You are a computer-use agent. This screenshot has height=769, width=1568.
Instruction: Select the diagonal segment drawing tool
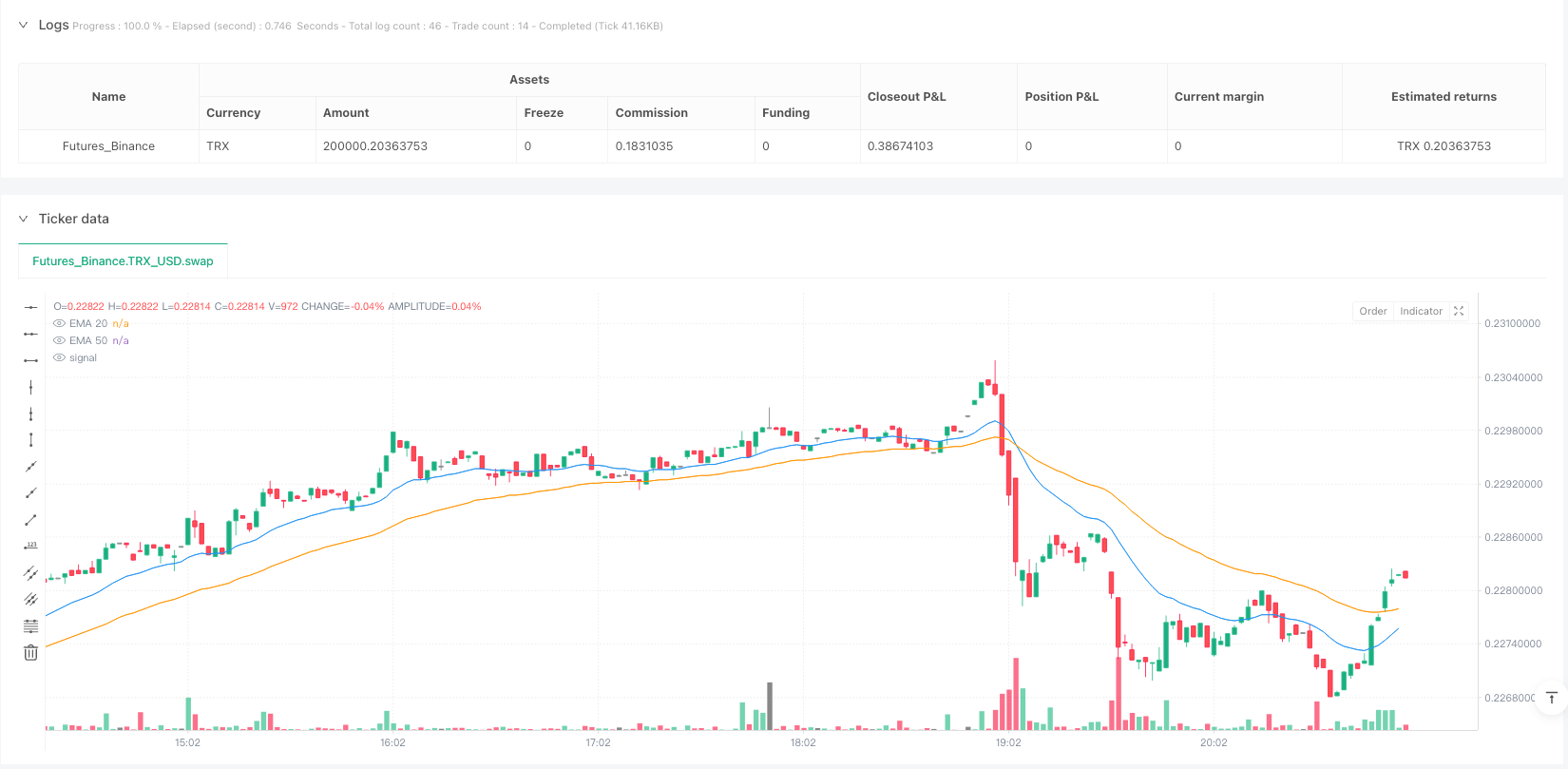(30, 519)
